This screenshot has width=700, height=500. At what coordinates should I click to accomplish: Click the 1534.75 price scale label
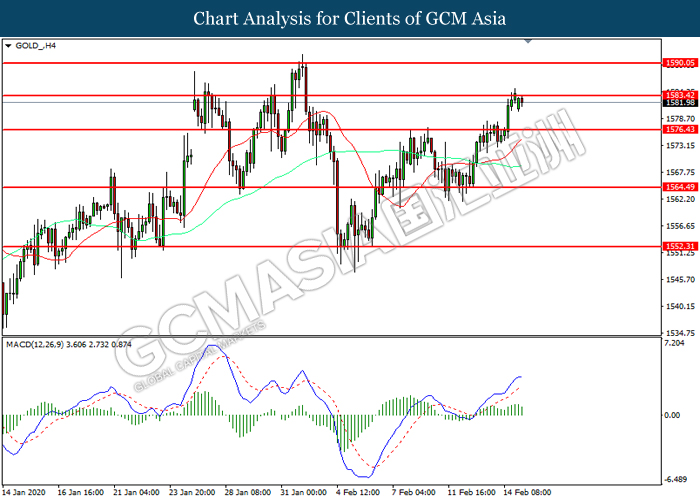pyautogui.click(x=680, y=333)
